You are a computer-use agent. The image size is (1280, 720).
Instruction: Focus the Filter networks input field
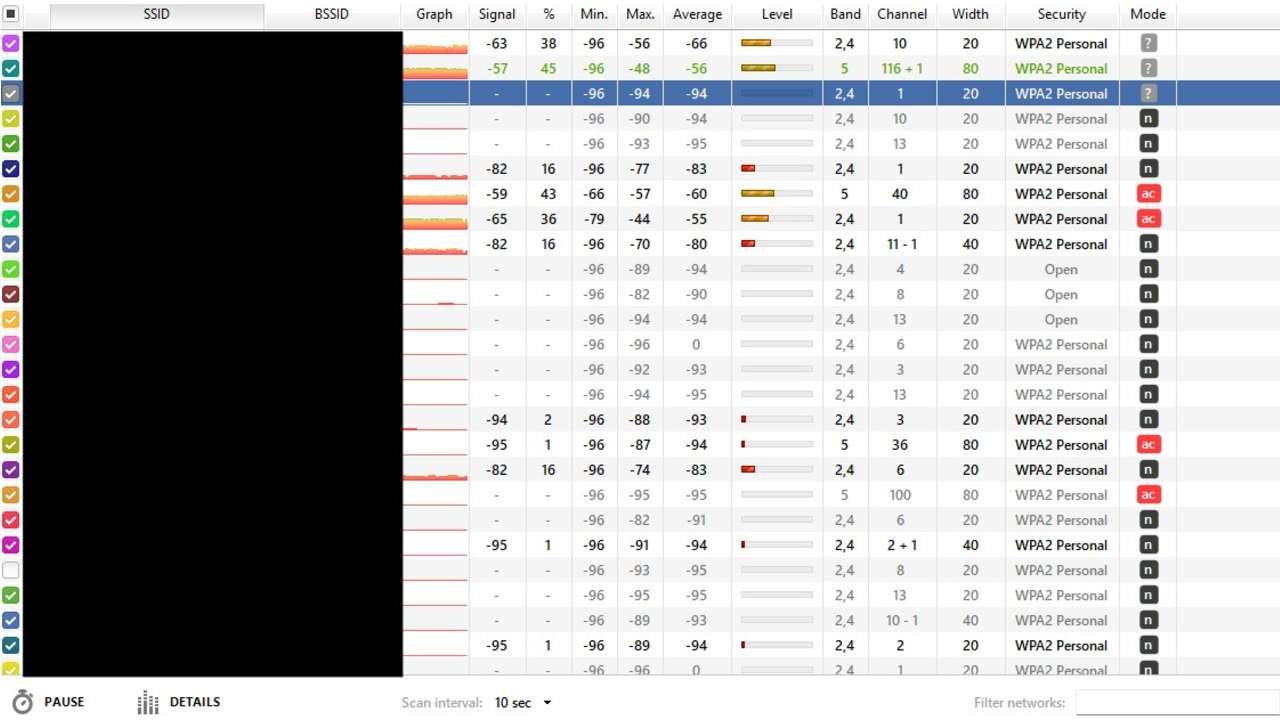click(x=1176, y=703)
